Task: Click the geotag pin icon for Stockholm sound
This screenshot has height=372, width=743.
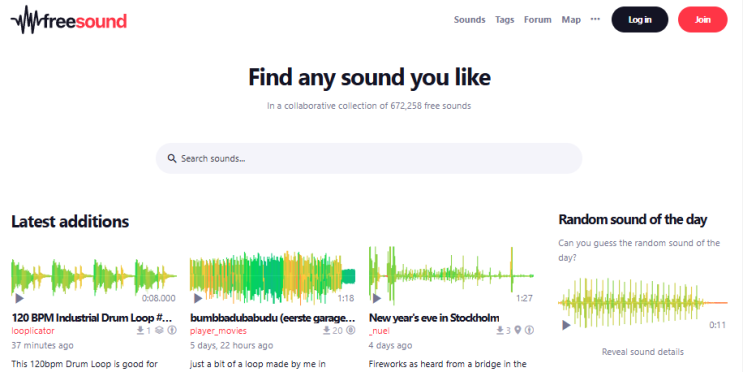Action: click(518, 330)
